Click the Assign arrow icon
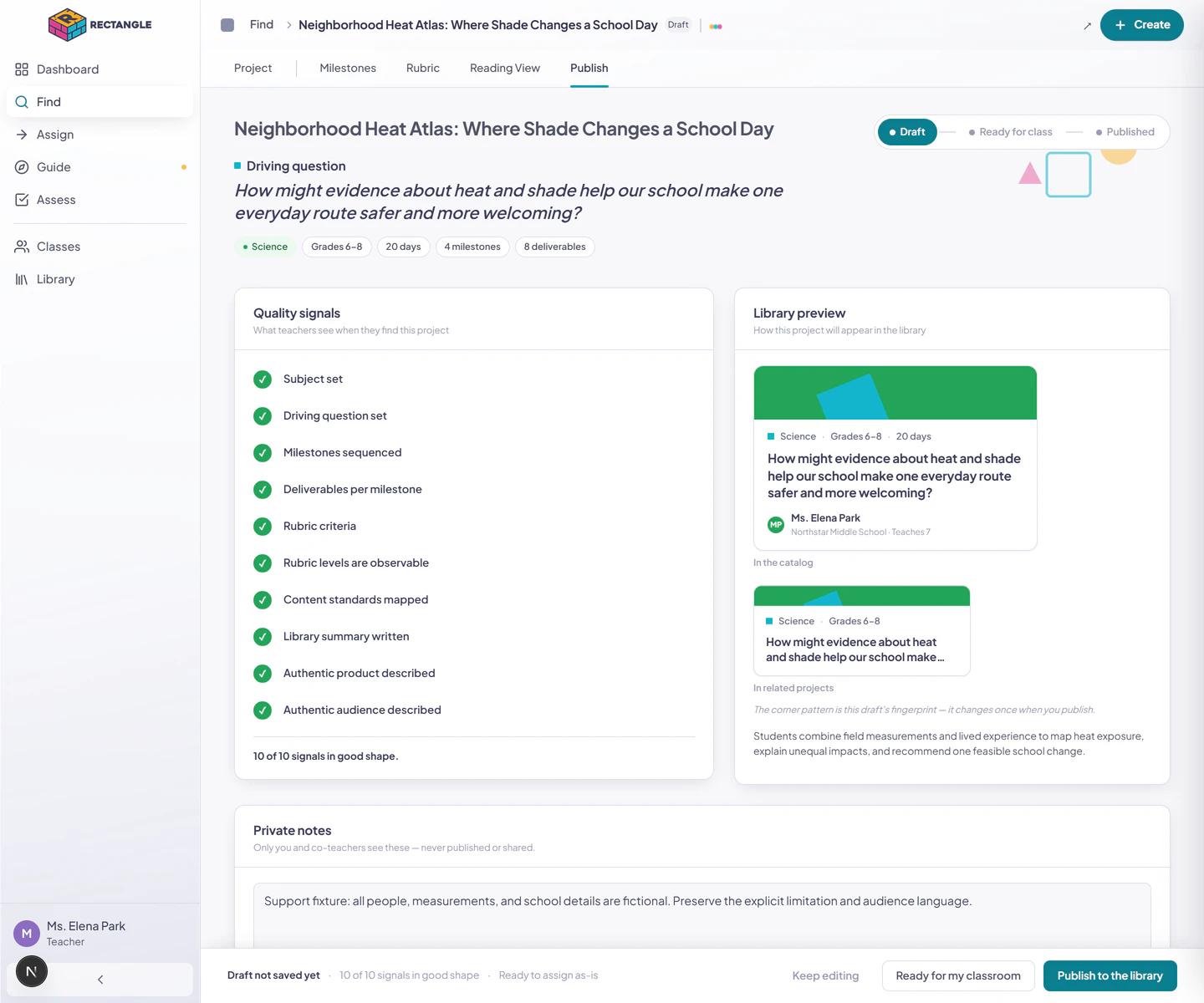The width and height of the screenshot is (1204, 1003). coord(22,135)
